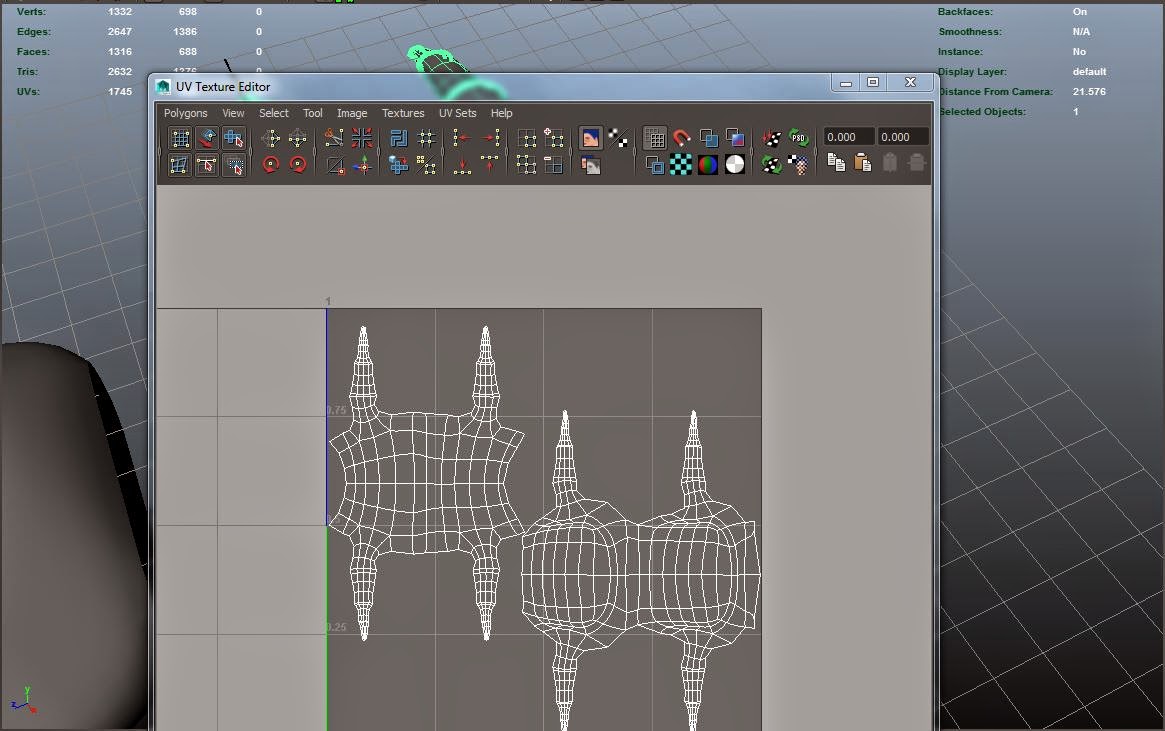
Task: Rotate UVs clockwise
Action: (297, 165)
